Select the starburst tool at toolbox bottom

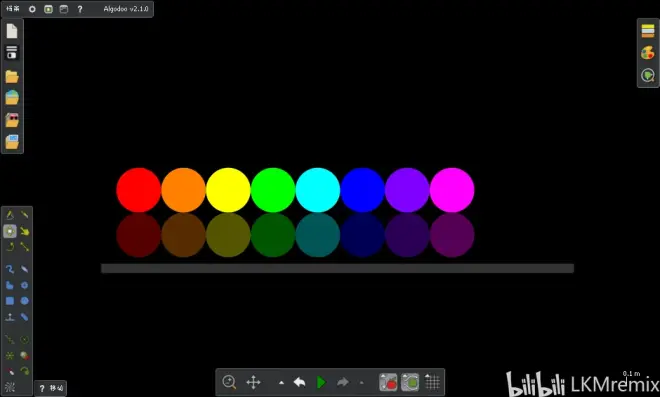point(10,387)
